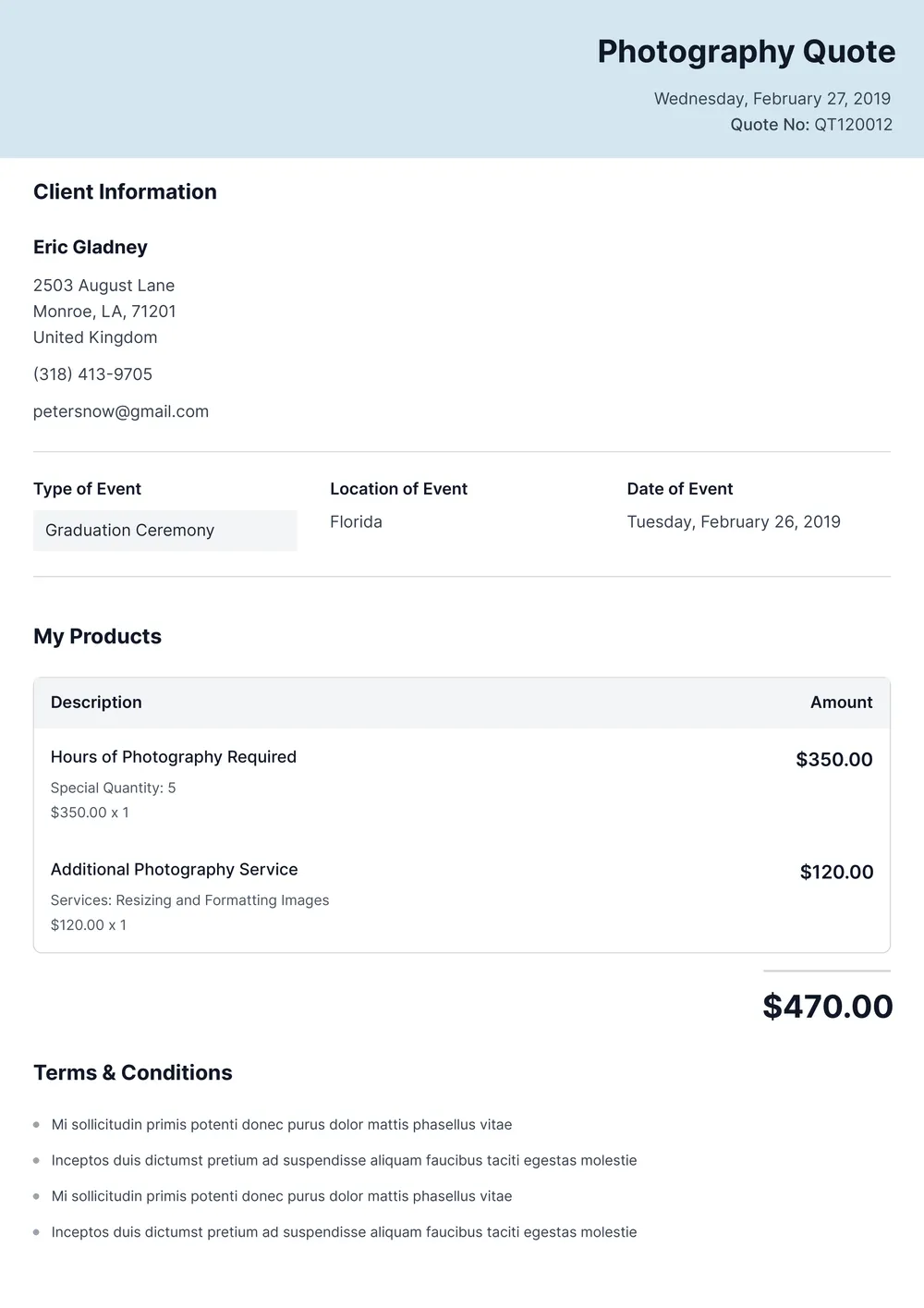Select the Hours of Photography Required item
This screenshot has width=924, height=1308.
(174, 757)
